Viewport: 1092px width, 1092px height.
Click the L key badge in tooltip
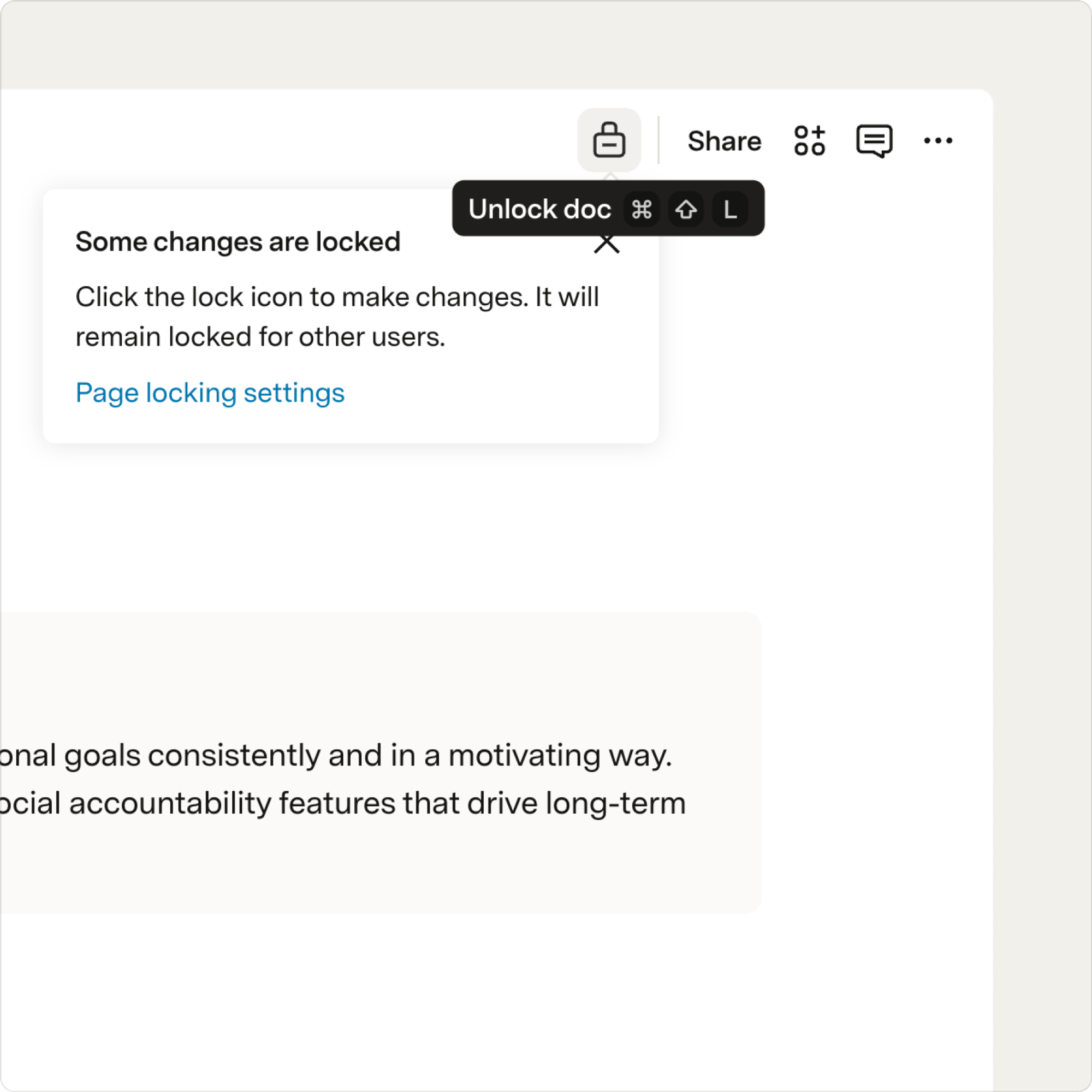[729, 210]
